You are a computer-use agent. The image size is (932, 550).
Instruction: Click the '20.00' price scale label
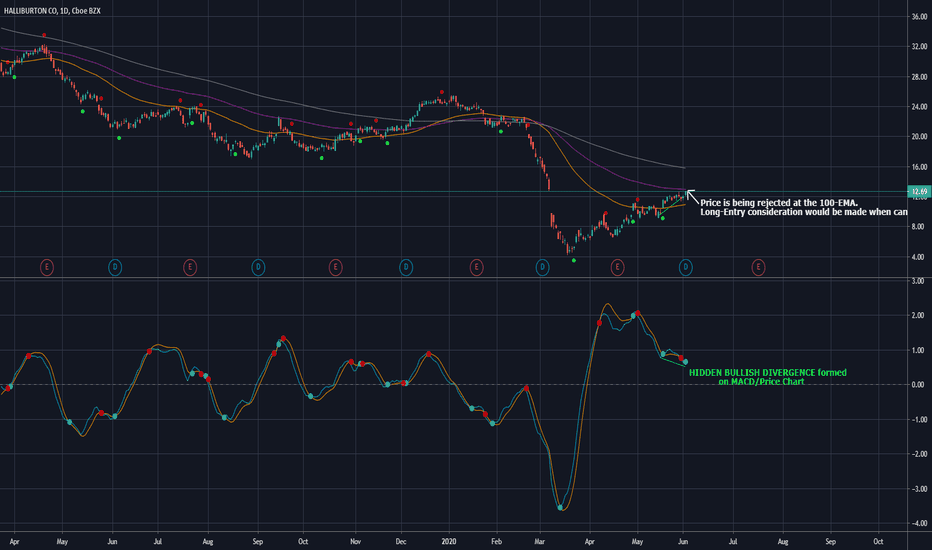point(919,136)
